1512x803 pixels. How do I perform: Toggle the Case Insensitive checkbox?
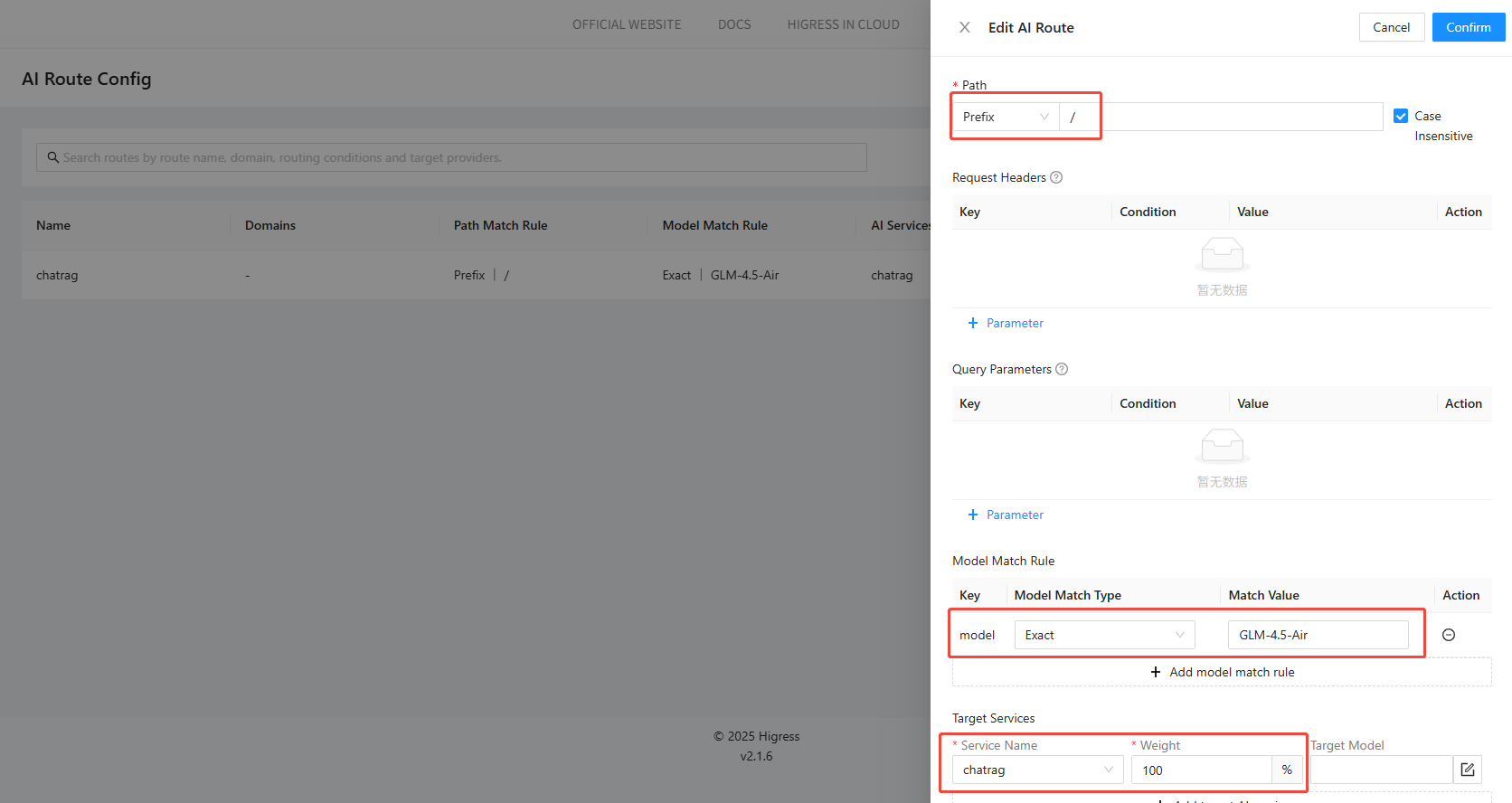pos(1401,116)
